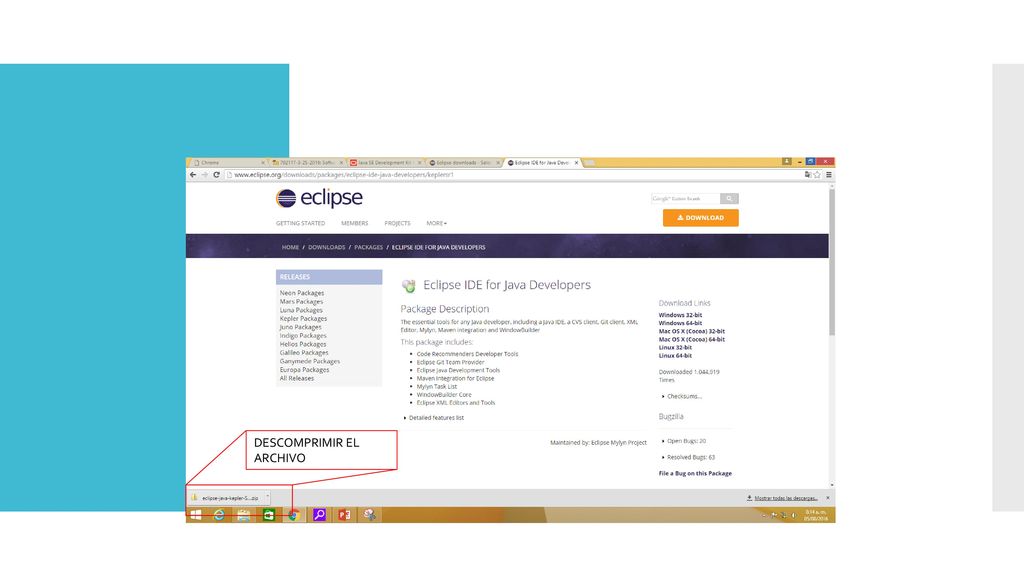
Task: Open Indigo Packages release link
Action: click(303, 336)
